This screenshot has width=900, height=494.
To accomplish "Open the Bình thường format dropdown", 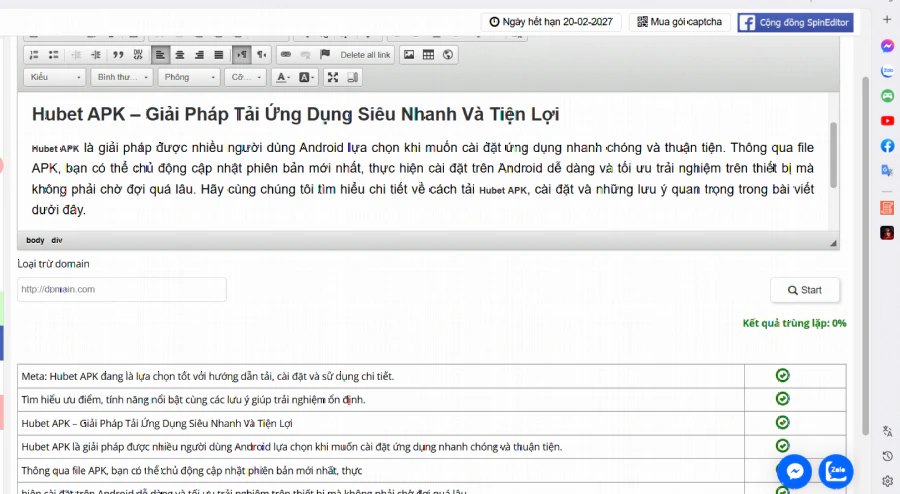I will tap(122, 77).
